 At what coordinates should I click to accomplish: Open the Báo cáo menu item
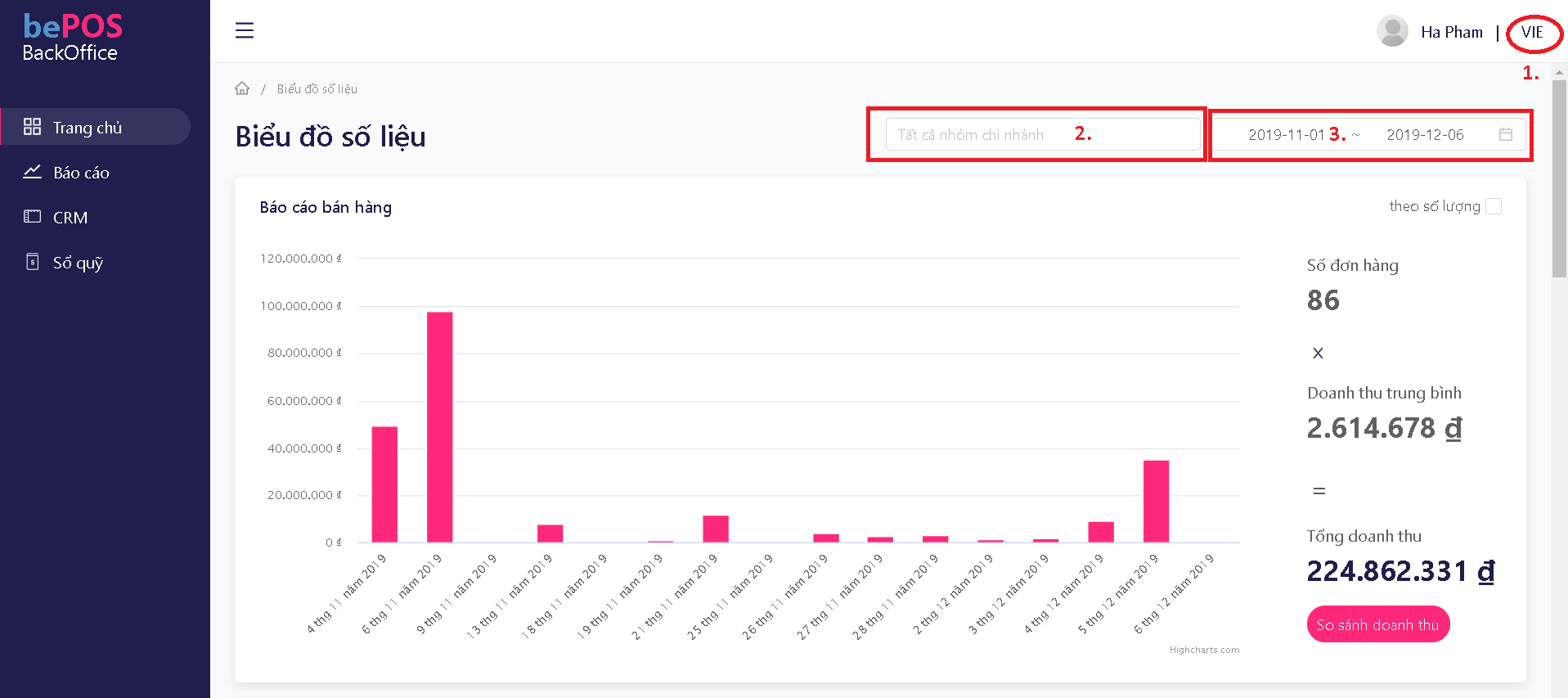coord(81,173)
